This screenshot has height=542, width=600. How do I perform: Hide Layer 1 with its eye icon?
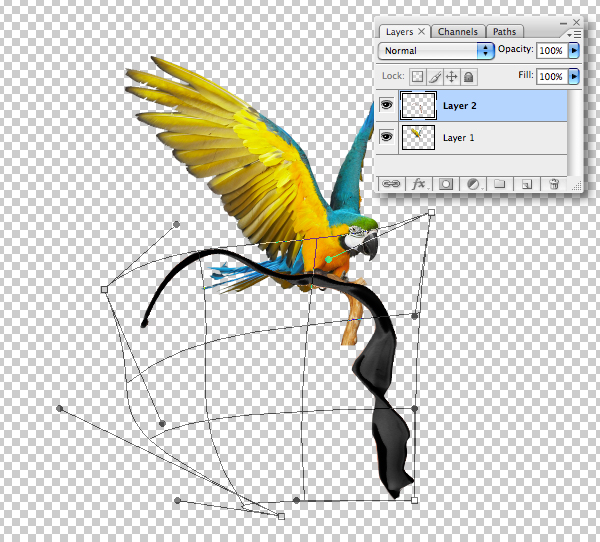click(x=387, y=137)
